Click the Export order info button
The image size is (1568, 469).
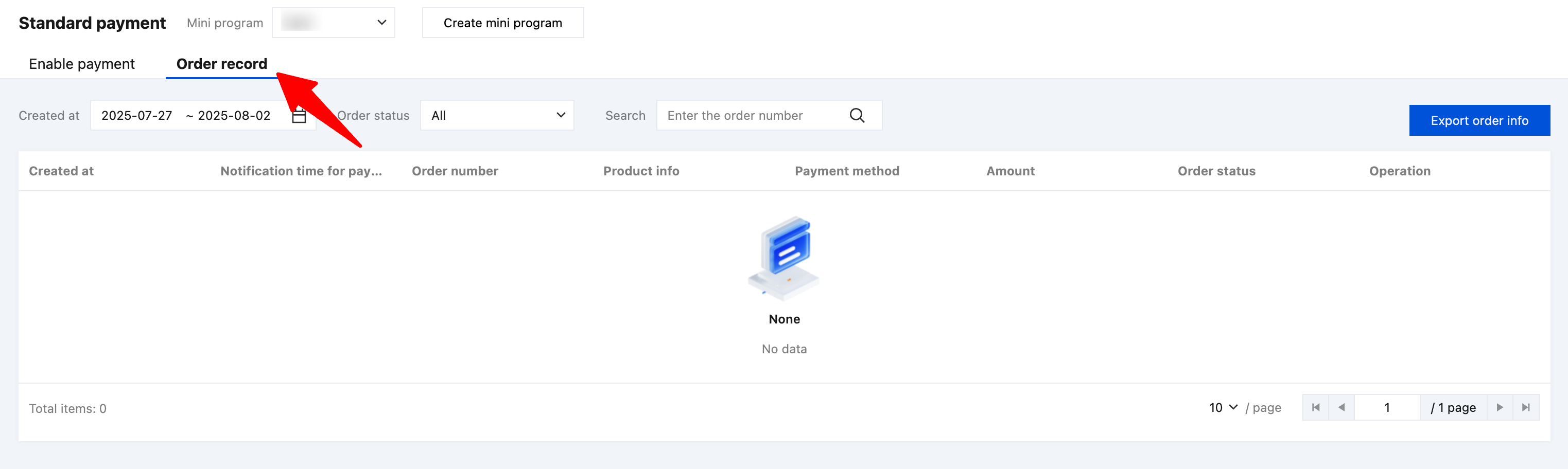pos(1479,120)
